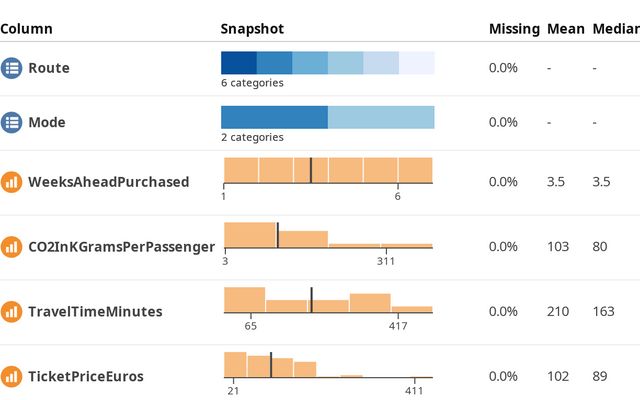Select the TravelTimeMinutes column name
The image size is (640, 400).
(x=95, y=311)
